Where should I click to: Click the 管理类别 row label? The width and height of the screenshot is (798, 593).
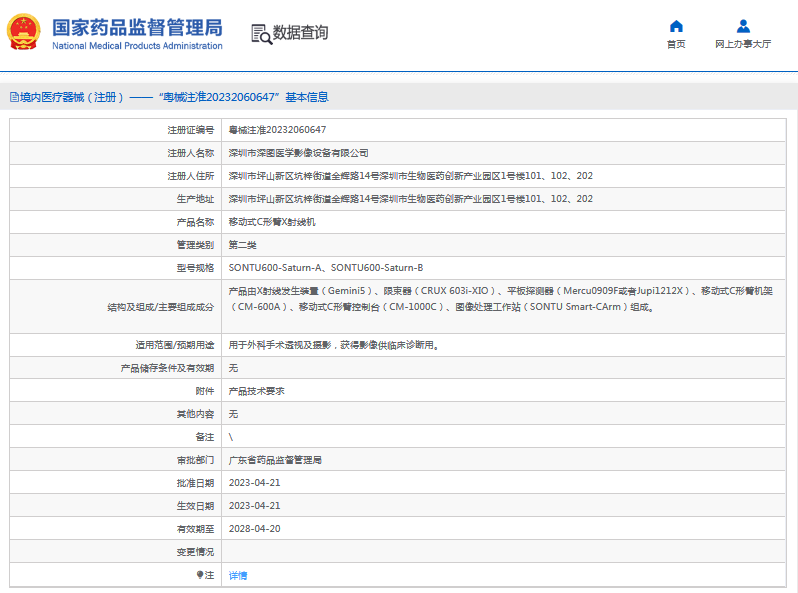pyautogui.click(x=195, y=245)
